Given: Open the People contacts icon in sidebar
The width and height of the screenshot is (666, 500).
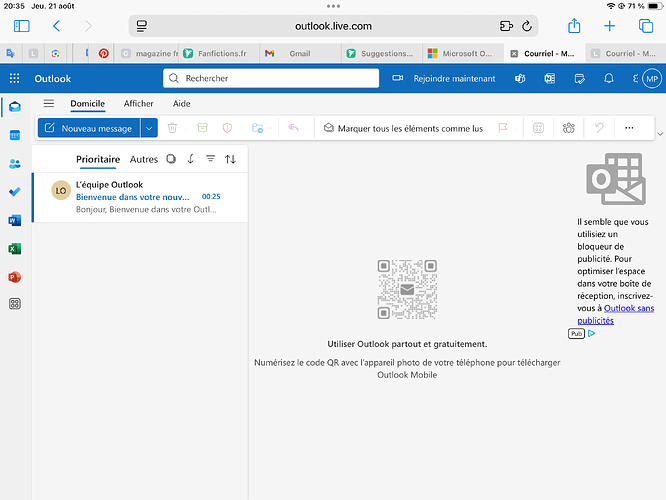Looking at the screenshot, I should (x=14, y=163).
